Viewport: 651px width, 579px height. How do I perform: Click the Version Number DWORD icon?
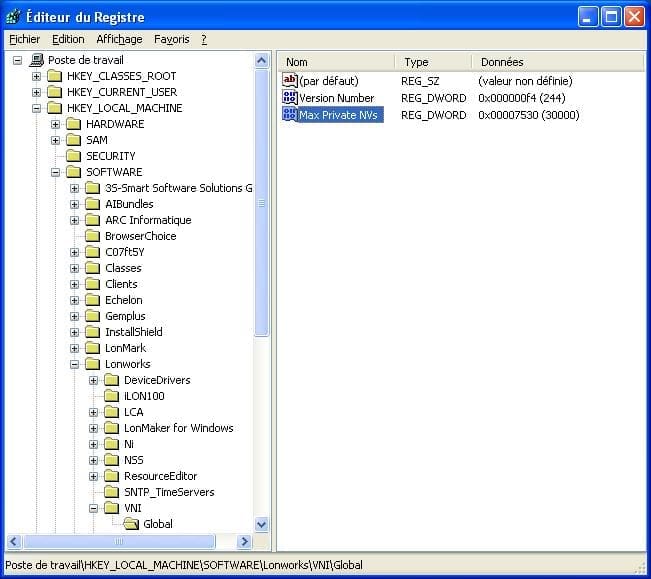290,98
